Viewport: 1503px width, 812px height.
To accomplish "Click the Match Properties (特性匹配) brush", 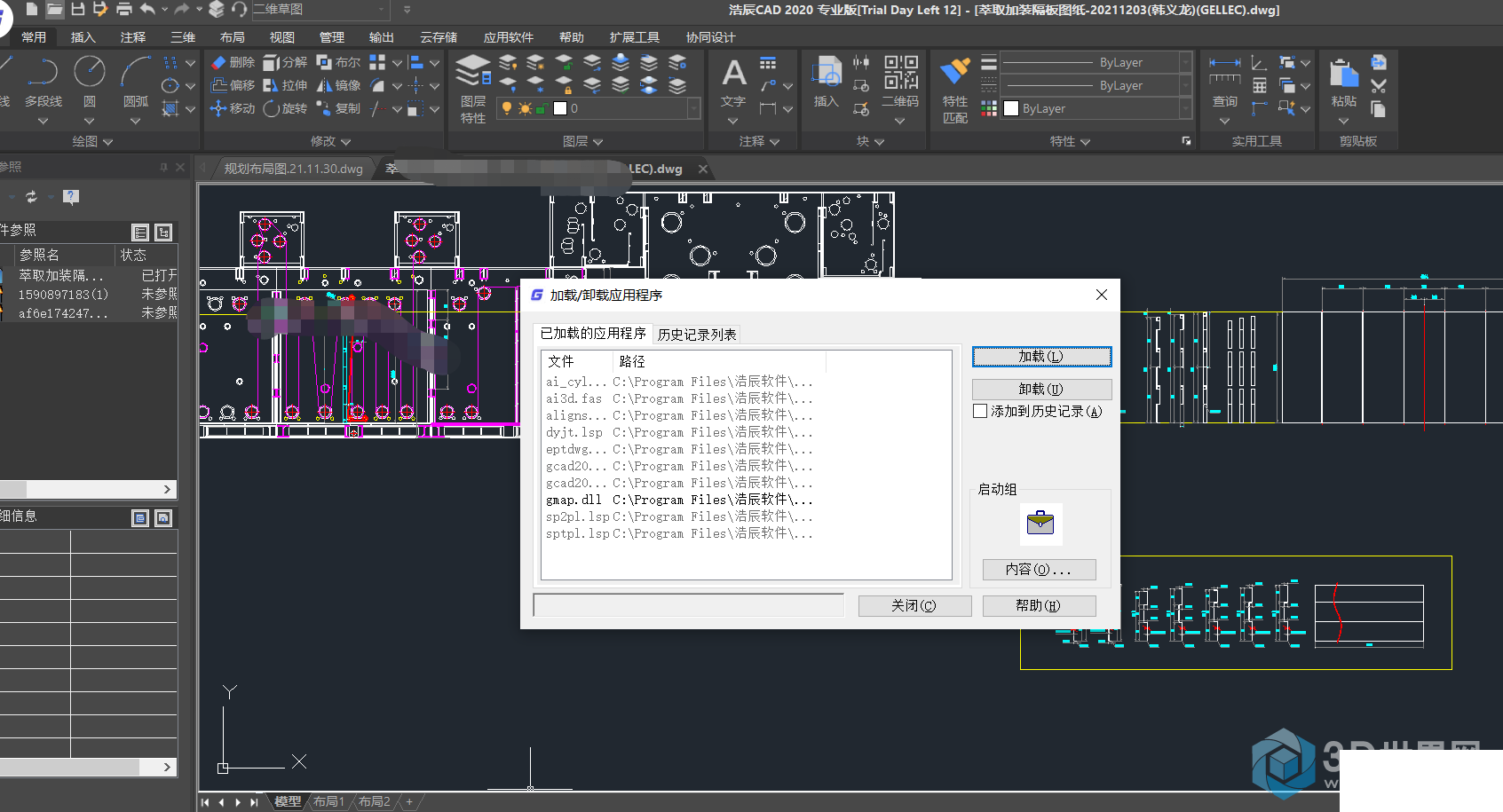I will 955,91.
